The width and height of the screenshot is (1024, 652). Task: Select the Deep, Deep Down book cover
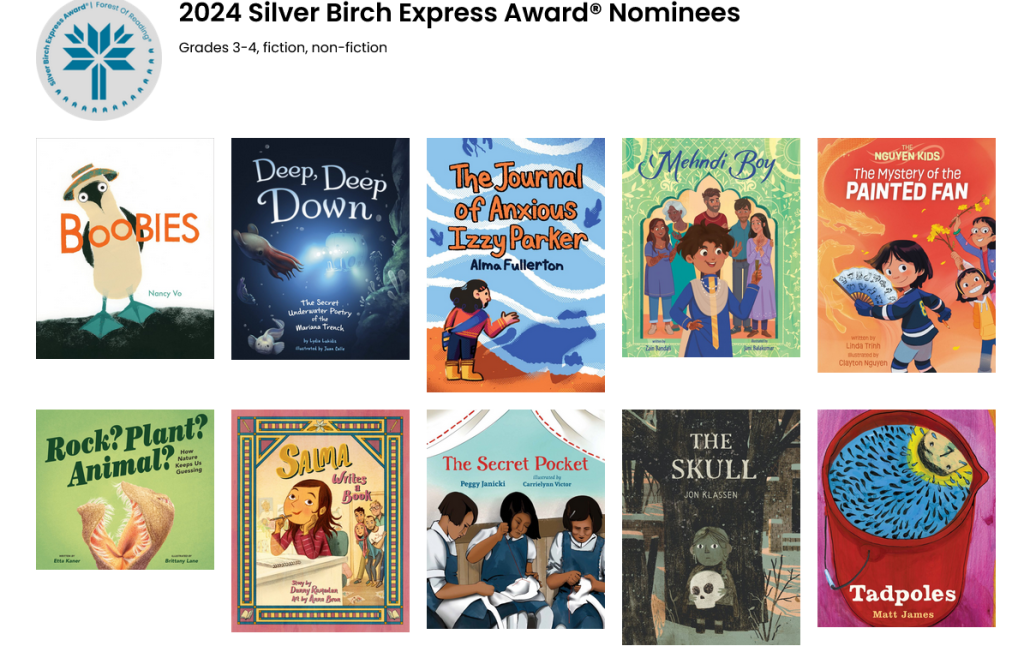coord(320,249)
